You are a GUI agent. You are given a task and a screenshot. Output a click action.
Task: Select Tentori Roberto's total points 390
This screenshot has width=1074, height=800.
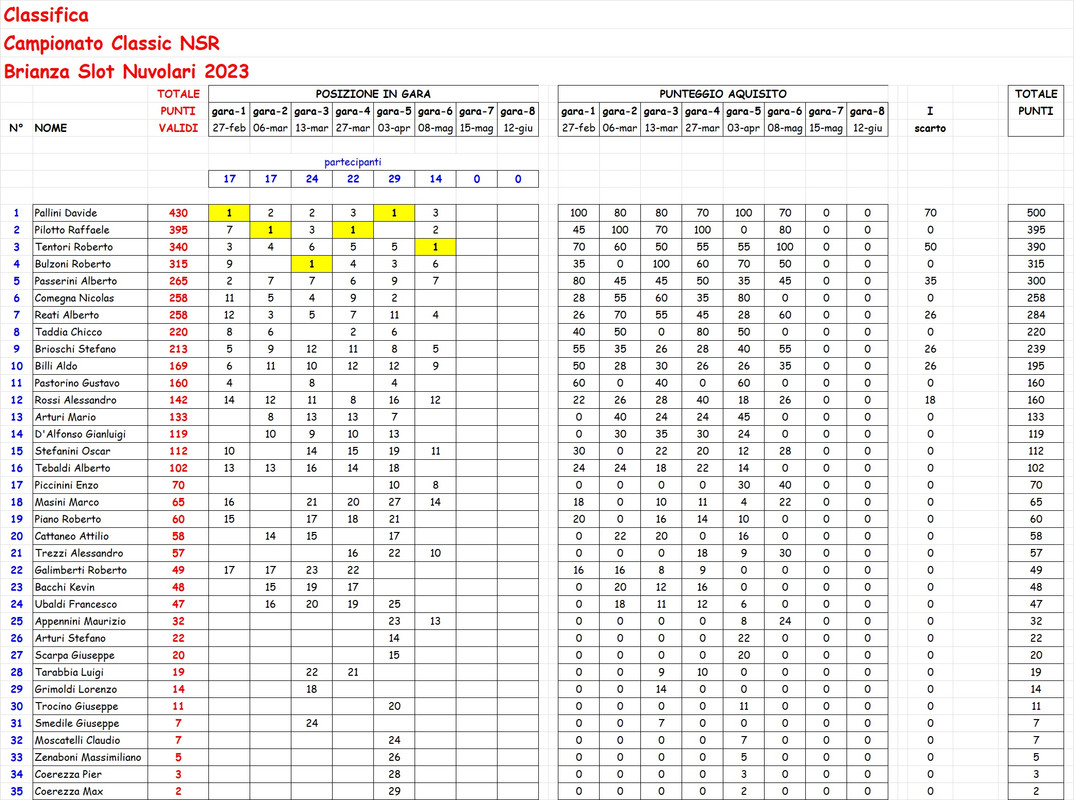(x=1036, y=247)
